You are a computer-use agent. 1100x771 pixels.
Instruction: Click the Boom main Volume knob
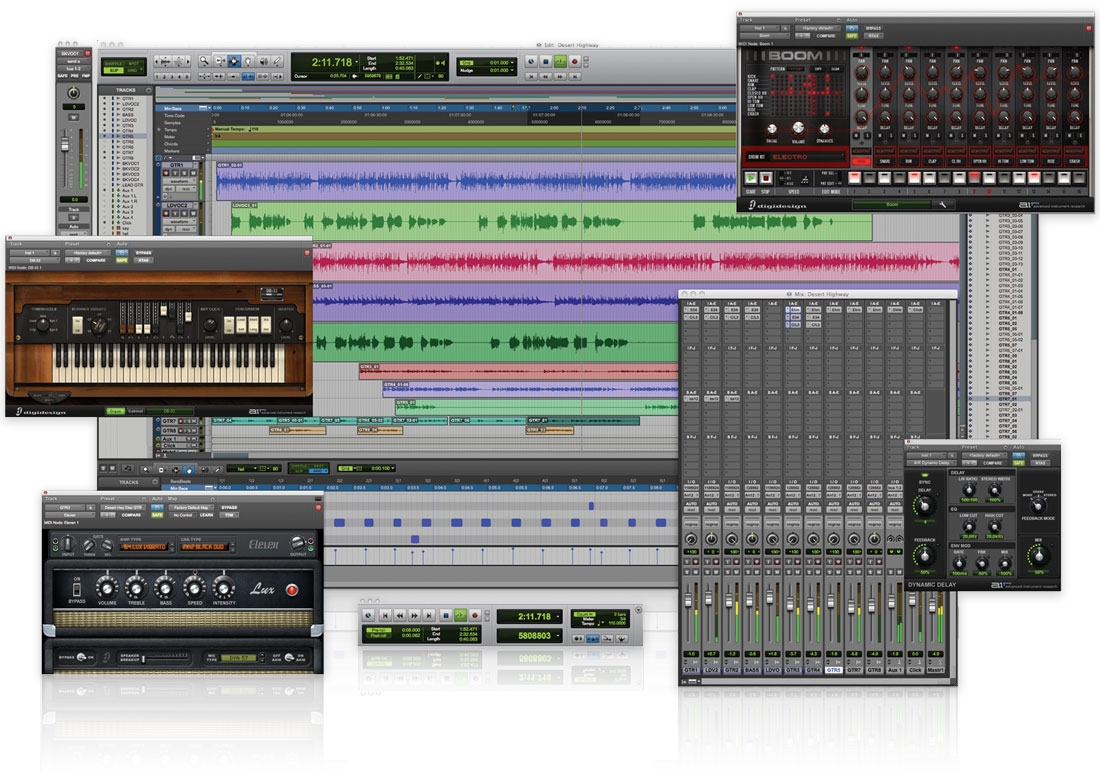click(x=798, y=128)
